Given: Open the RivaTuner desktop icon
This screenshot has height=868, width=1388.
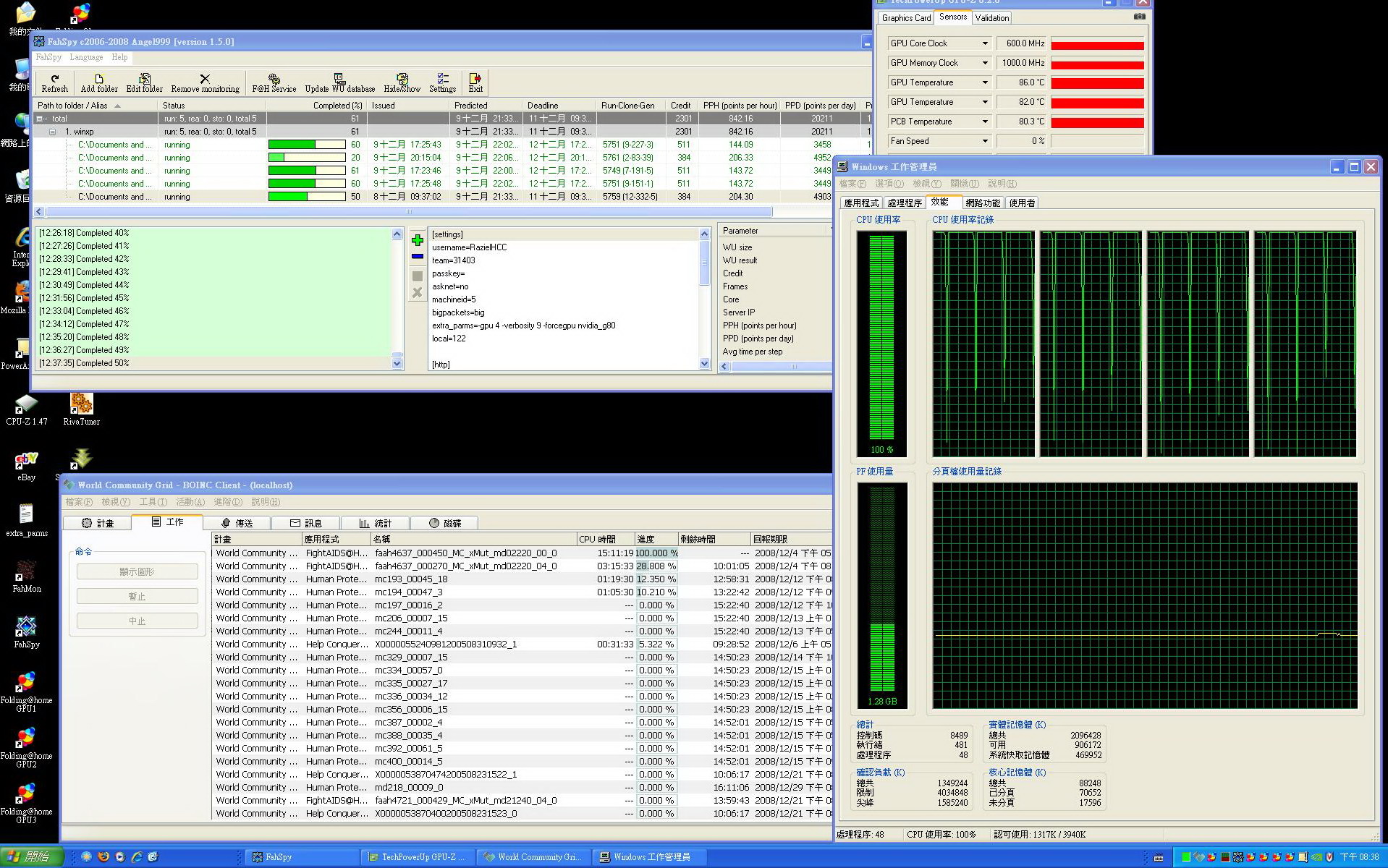Looking at the screenshot, I should (81, 409).
